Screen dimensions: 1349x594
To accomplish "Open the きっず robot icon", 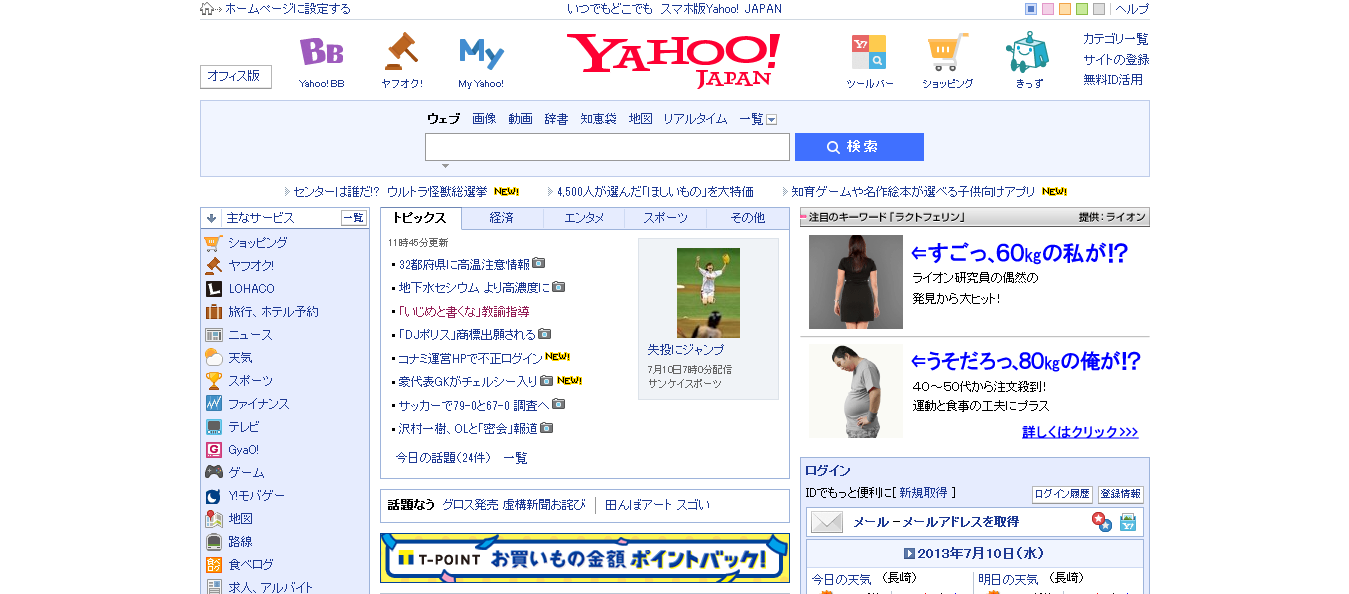I will pyautogui.click(x=1028, y=52).
